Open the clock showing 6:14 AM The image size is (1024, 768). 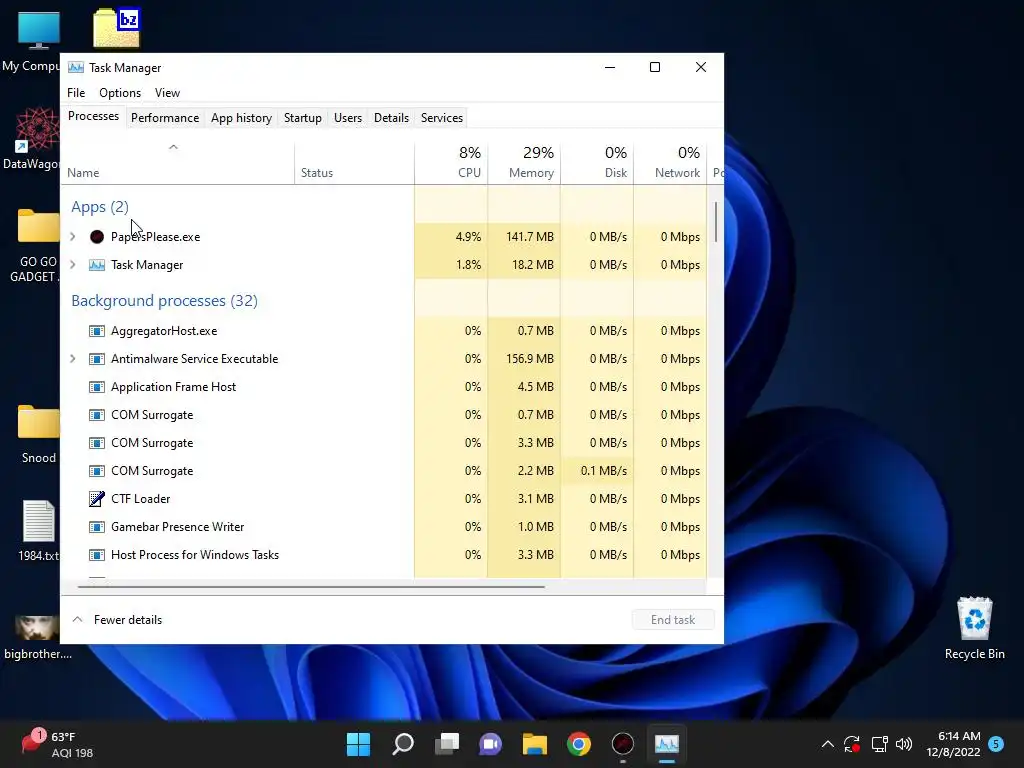coord(953,744)
